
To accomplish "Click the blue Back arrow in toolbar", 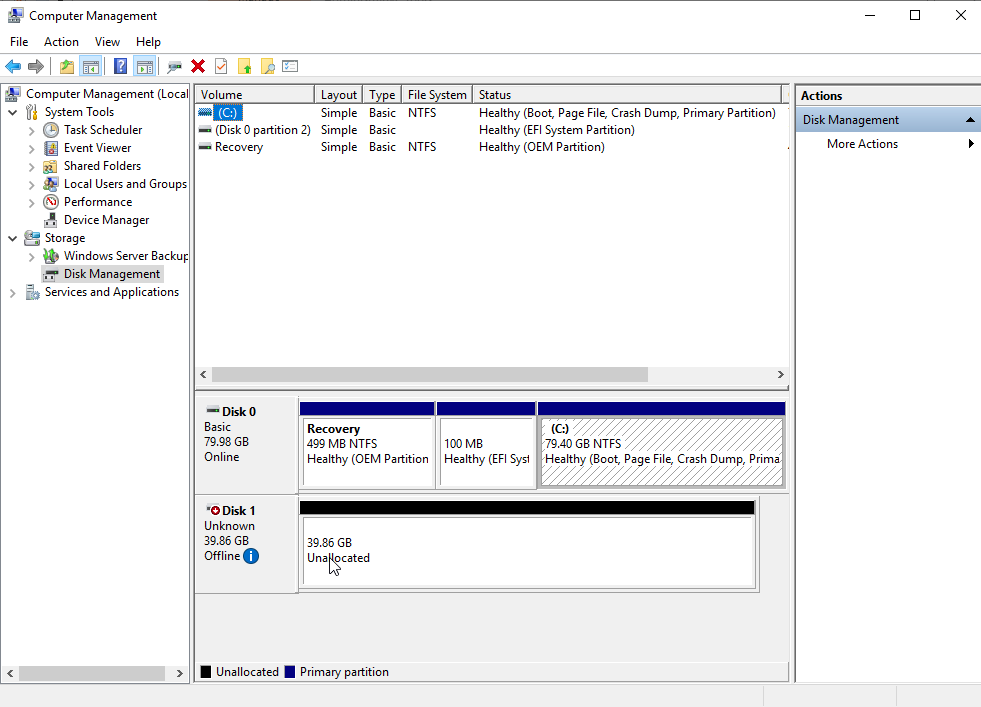I will click(x=13, y=66).
